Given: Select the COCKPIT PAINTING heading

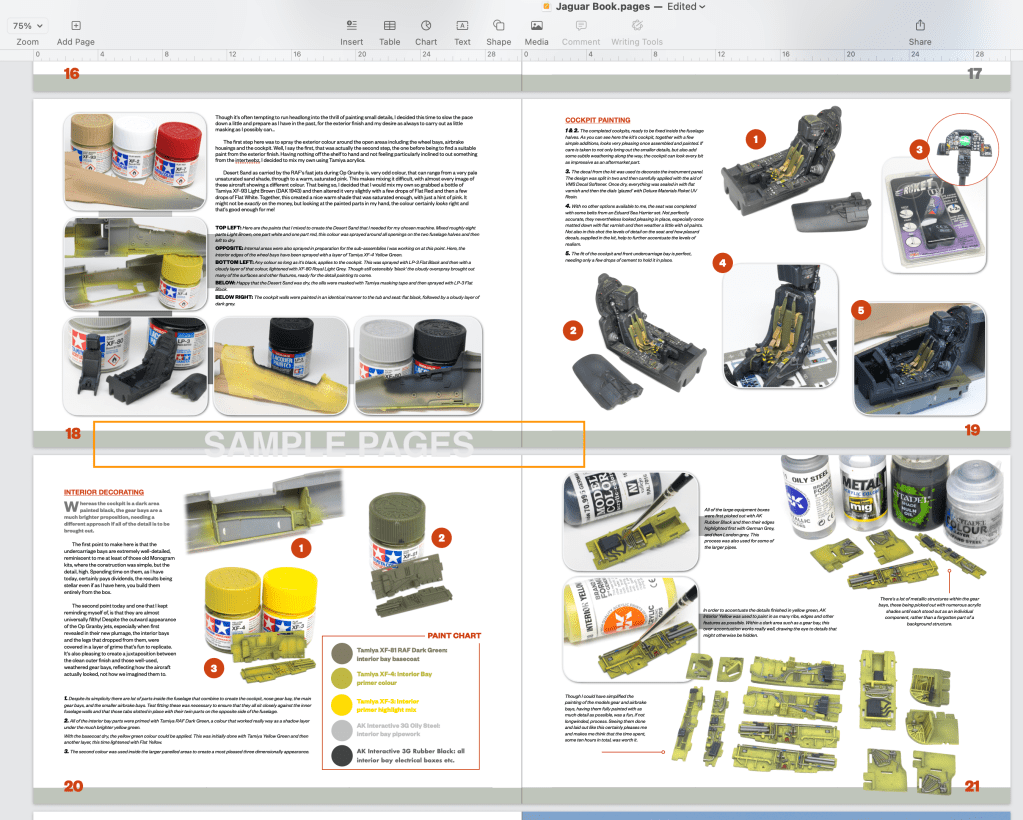Looking at the screenshot, I should [x=597, y=120].
